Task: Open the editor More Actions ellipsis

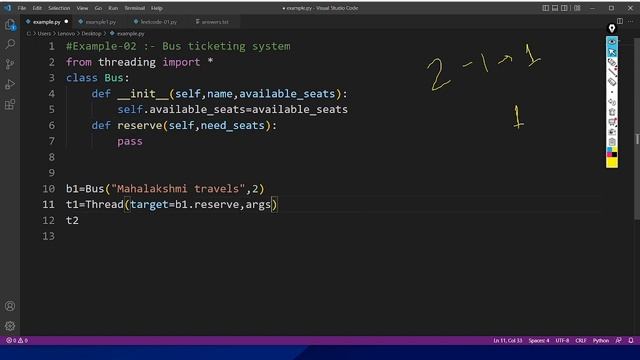Action: 631,21
